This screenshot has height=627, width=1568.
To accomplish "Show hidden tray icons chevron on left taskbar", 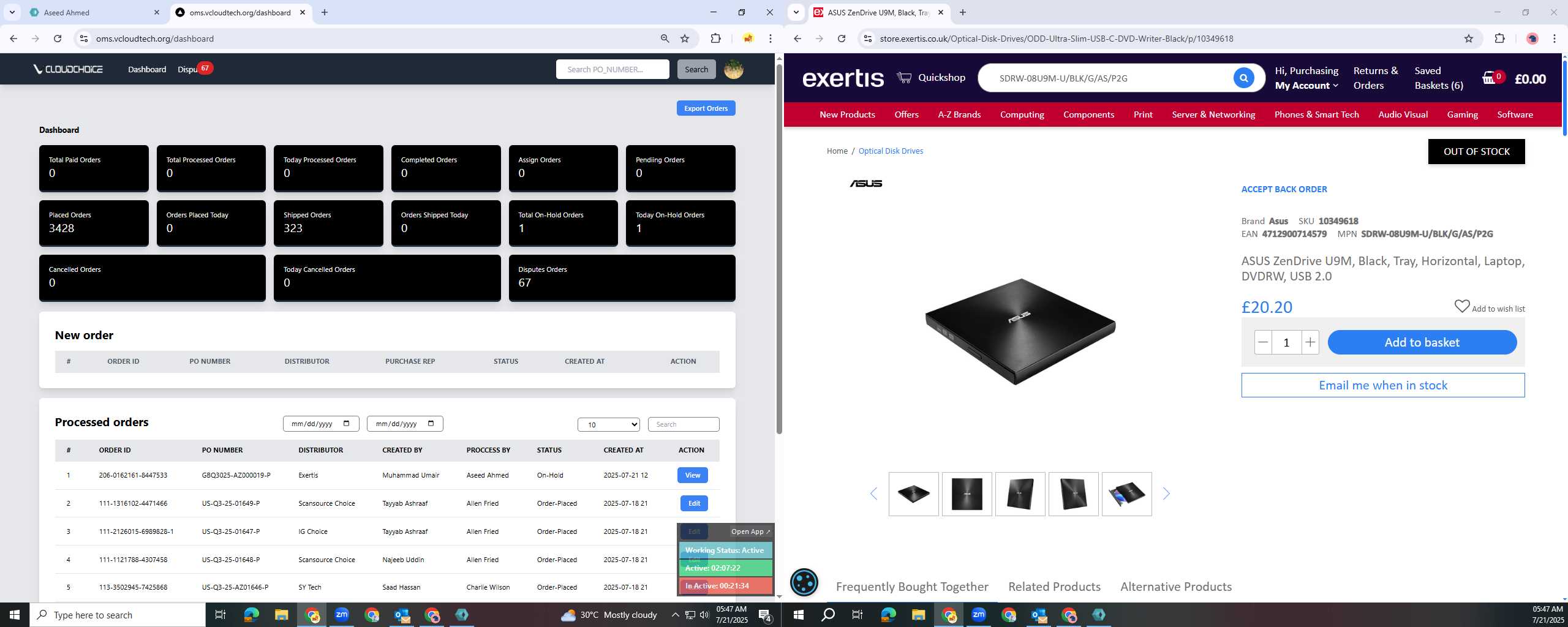I will (x=675, y=615).
